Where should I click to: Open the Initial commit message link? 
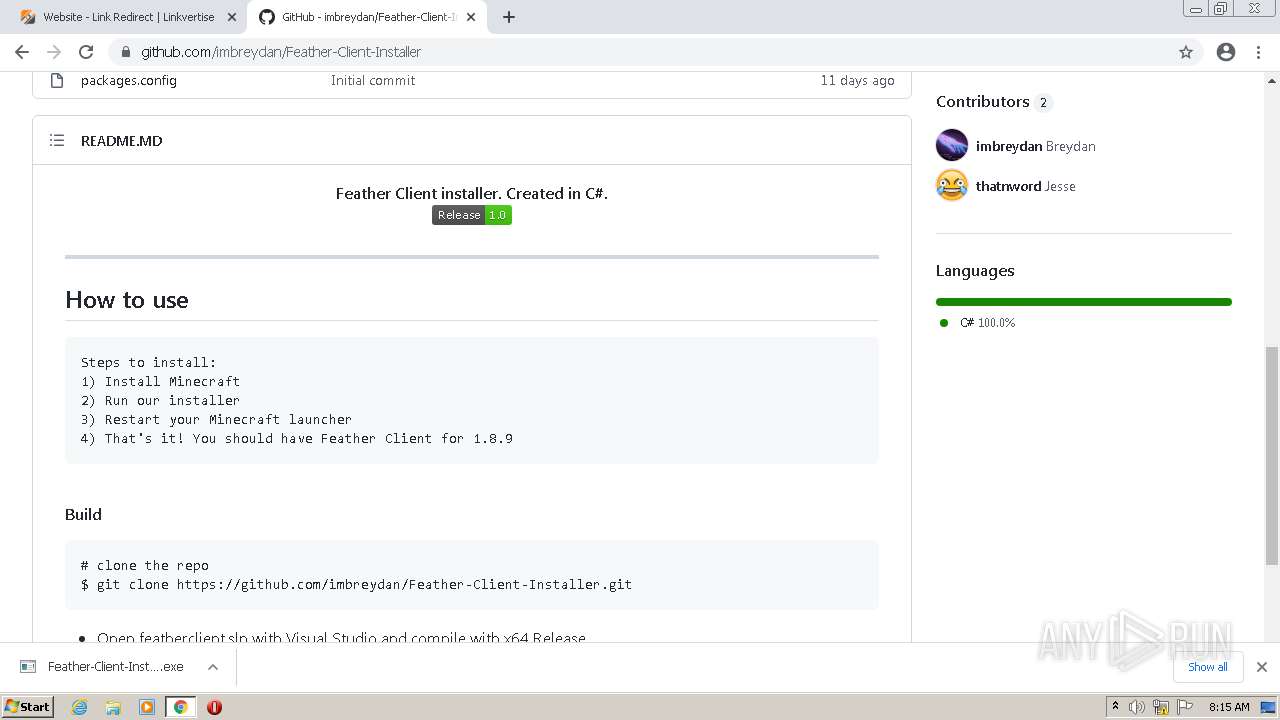click(373, 81)
